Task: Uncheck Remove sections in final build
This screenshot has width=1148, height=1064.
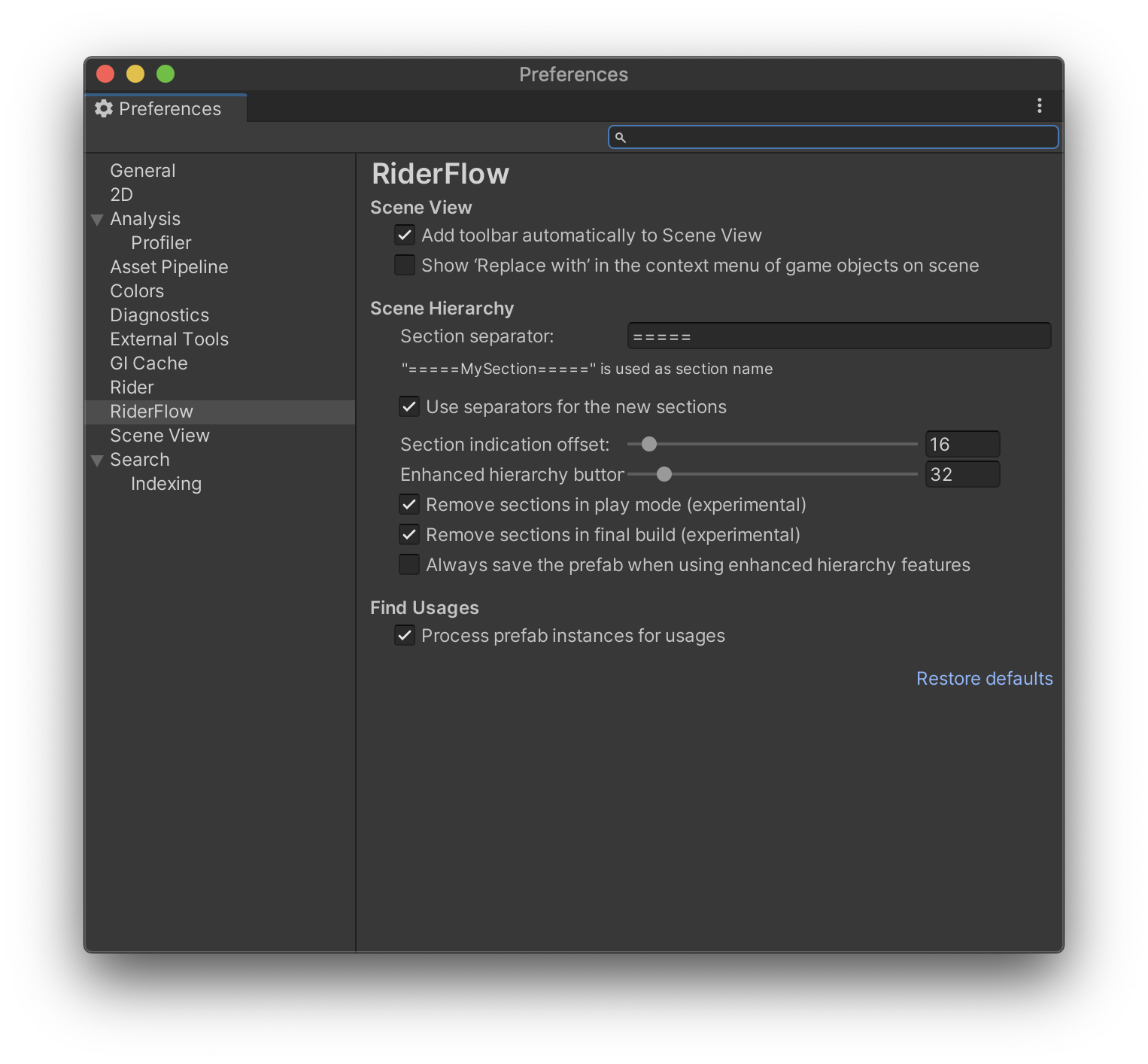Action: tap(409, 534)
